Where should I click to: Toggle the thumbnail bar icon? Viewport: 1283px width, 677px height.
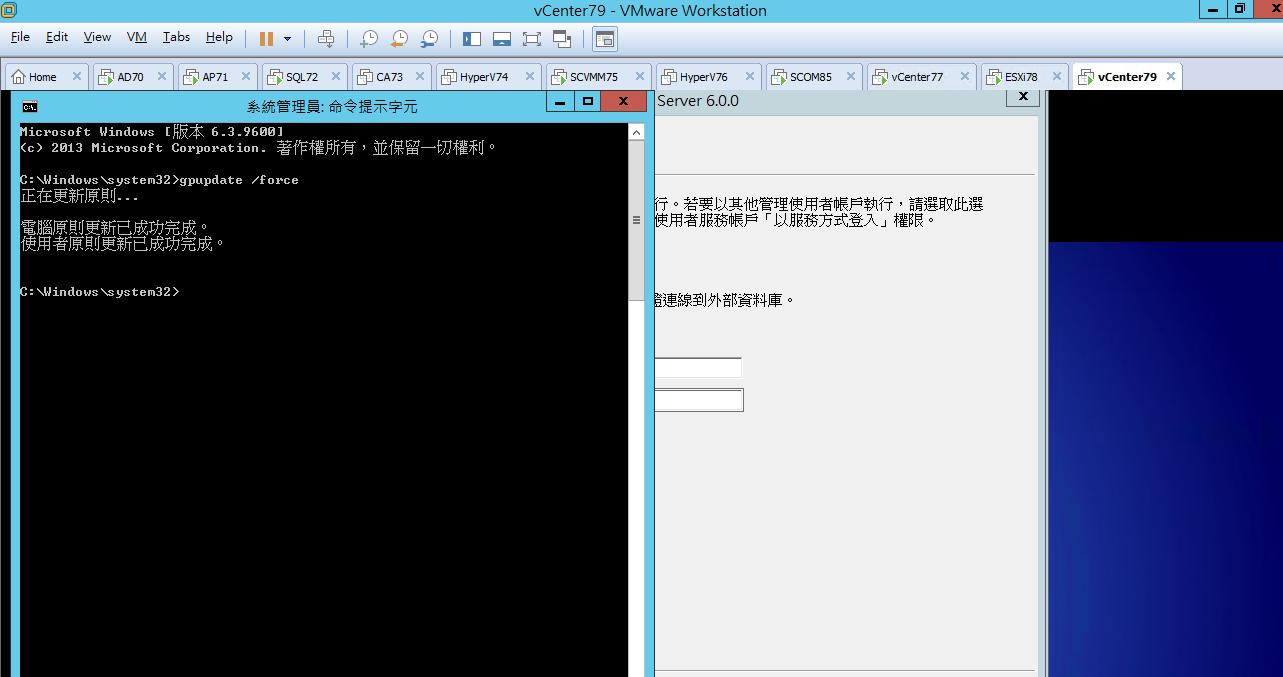(502, 38)
